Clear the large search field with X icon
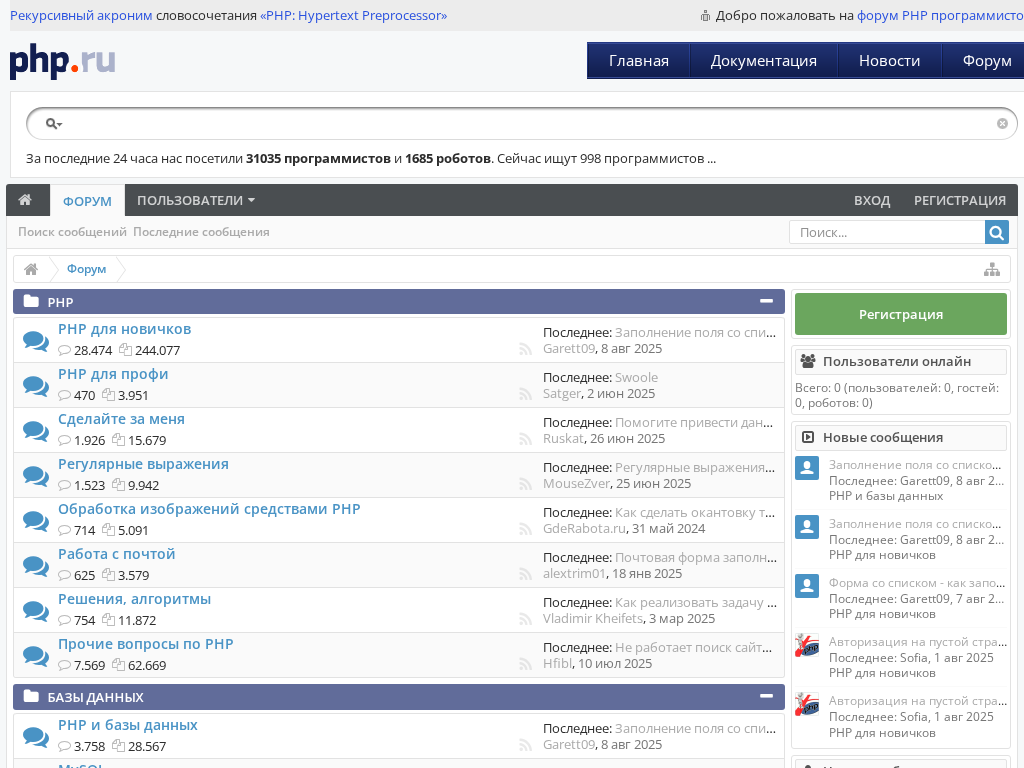 [x=1002, y=124]
